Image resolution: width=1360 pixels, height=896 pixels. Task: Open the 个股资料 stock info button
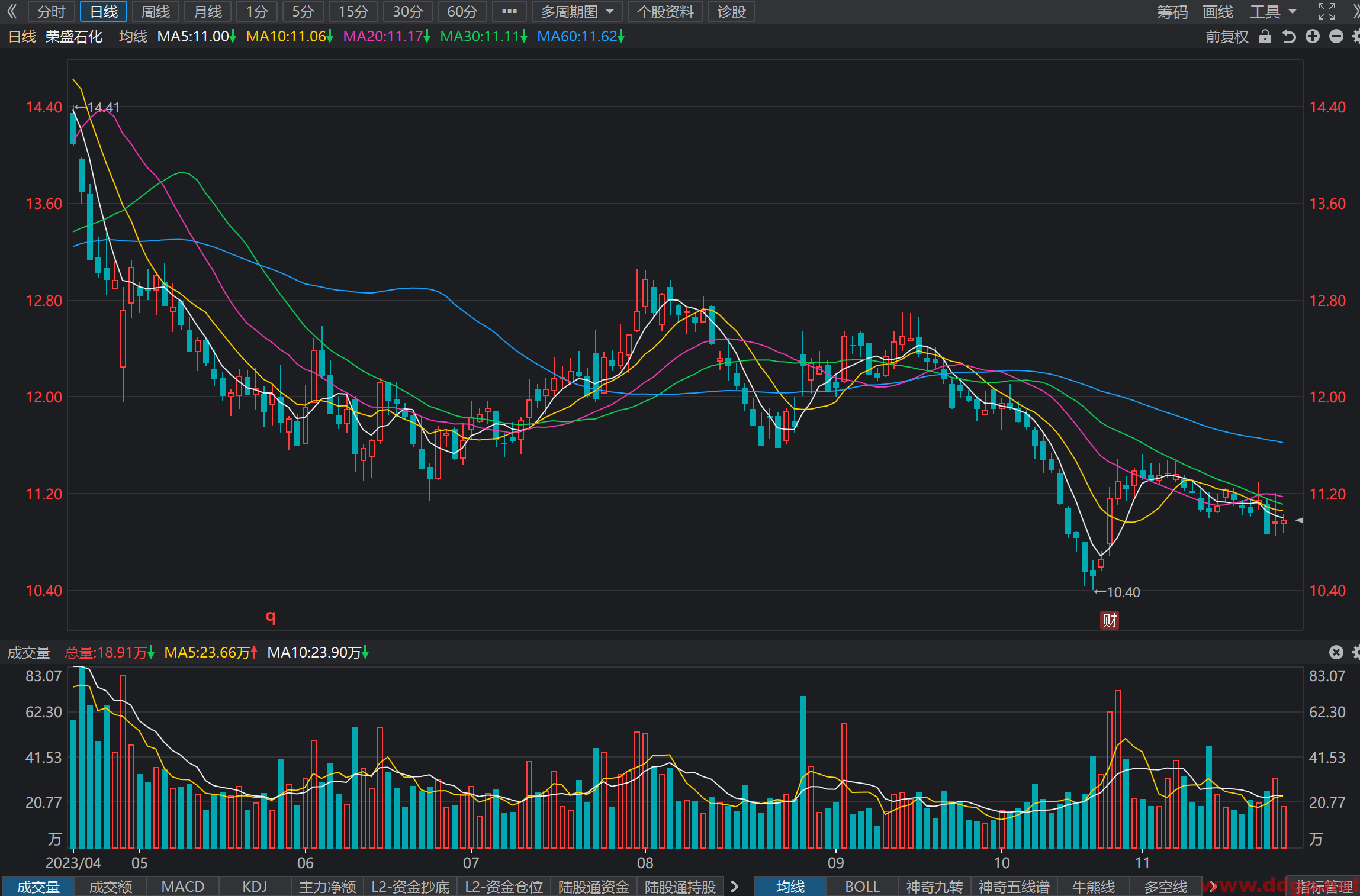[665, 11]
